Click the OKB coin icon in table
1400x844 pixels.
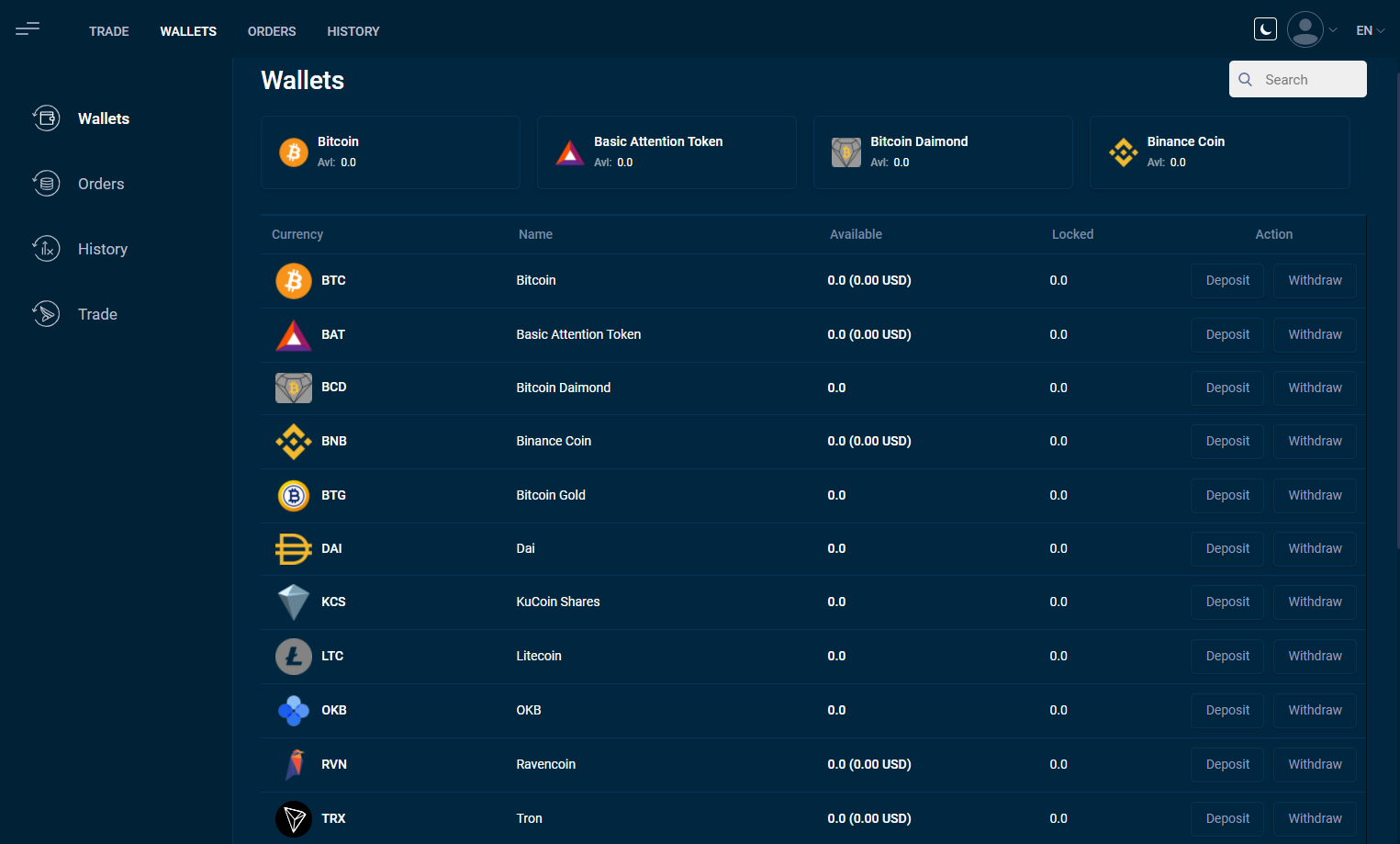coord(294,710)
